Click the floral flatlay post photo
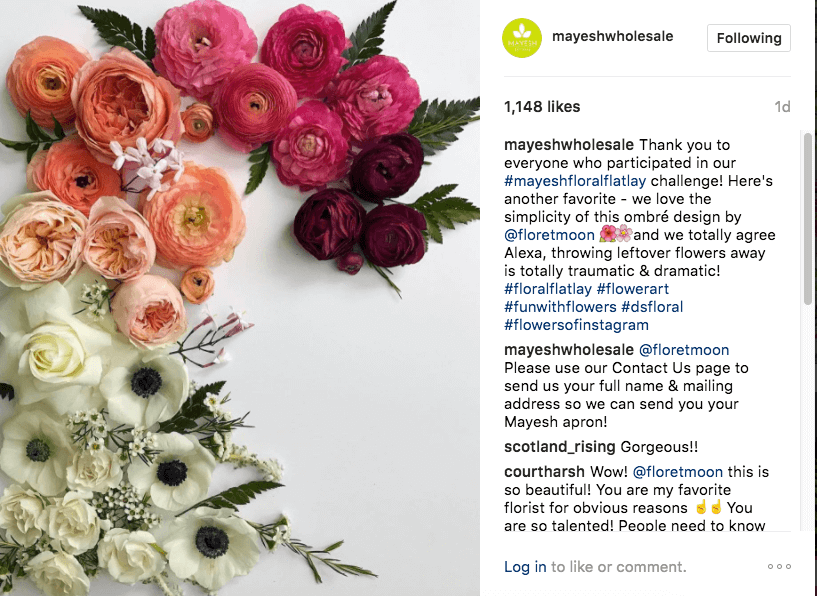817x596 pixels. tap(240, 298)
